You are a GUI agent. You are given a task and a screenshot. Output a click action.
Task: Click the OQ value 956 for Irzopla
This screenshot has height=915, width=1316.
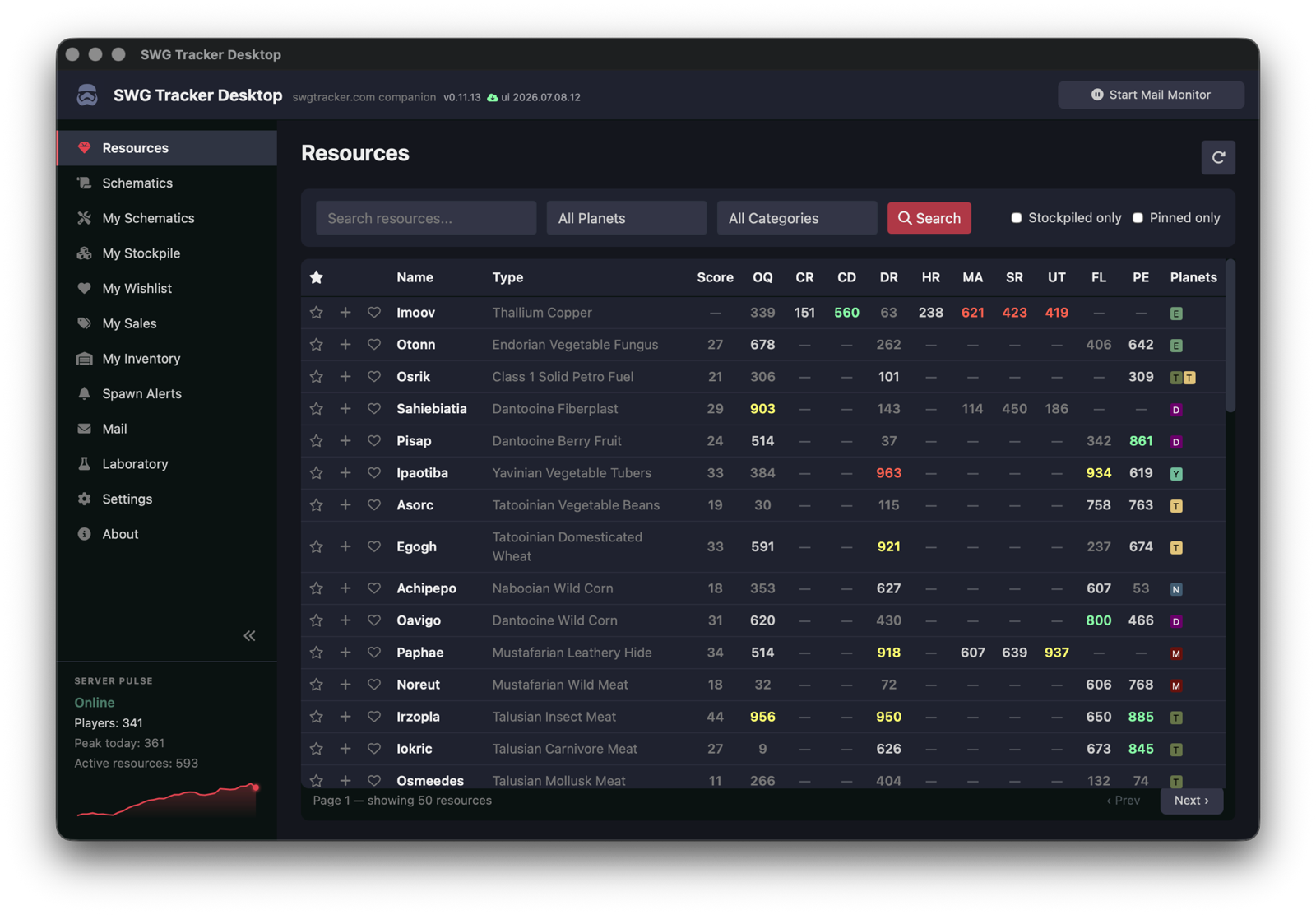click(x=762, y=717)
